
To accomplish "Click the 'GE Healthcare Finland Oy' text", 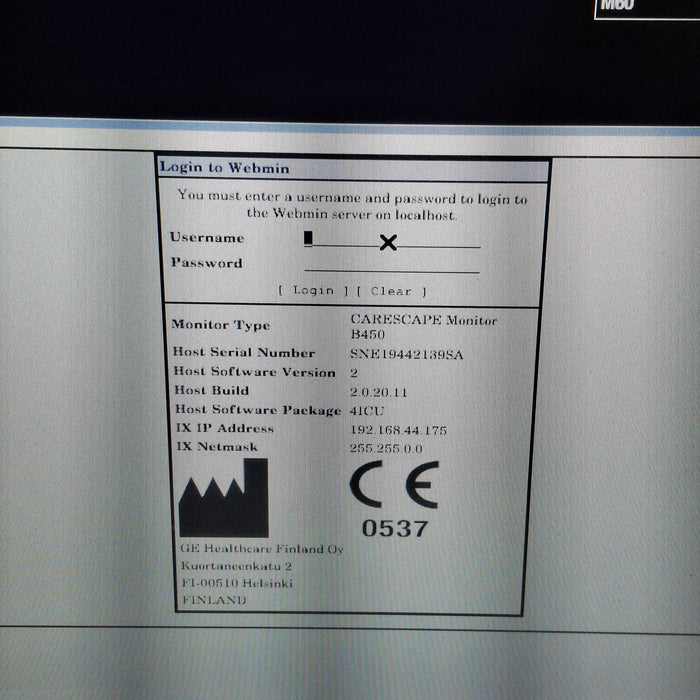I will point(262,549).
